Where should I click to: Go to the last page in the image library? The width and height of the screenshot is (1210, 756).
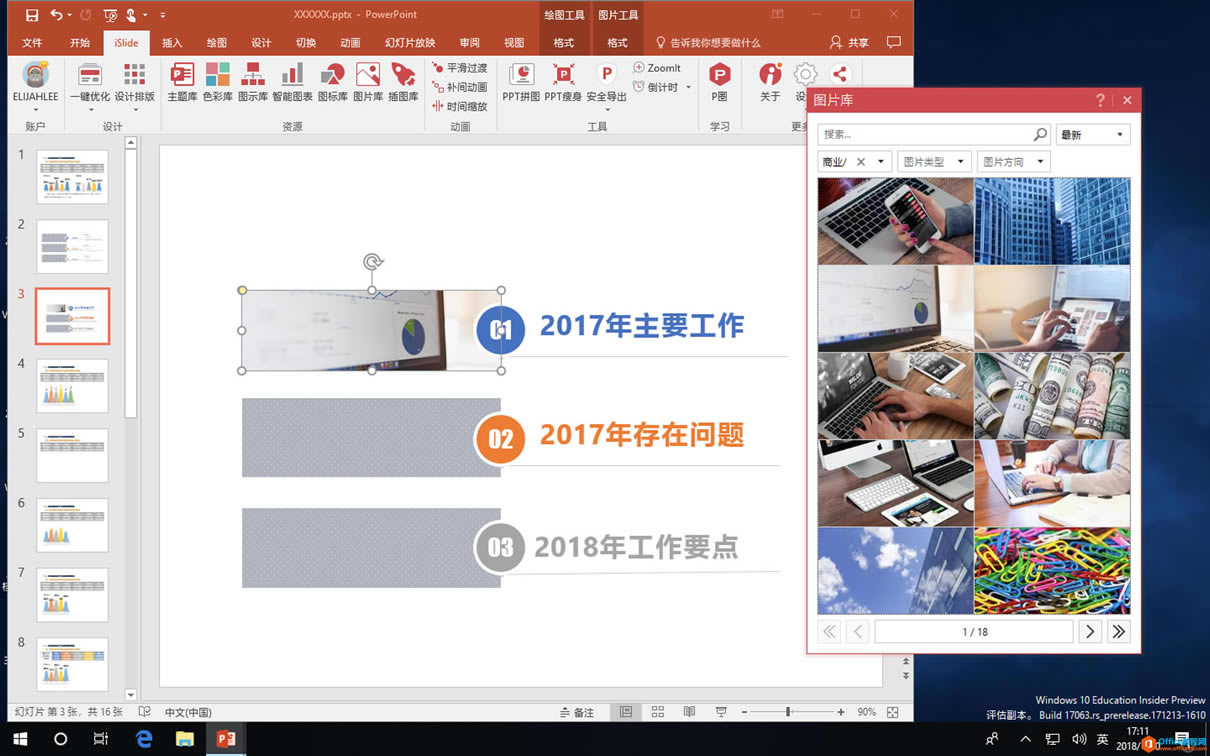click(x=1118, y=631)
